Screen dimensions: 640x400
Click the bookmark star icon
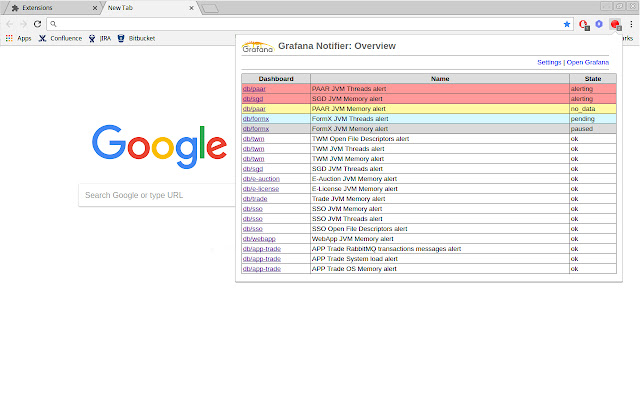coord(567,24)
